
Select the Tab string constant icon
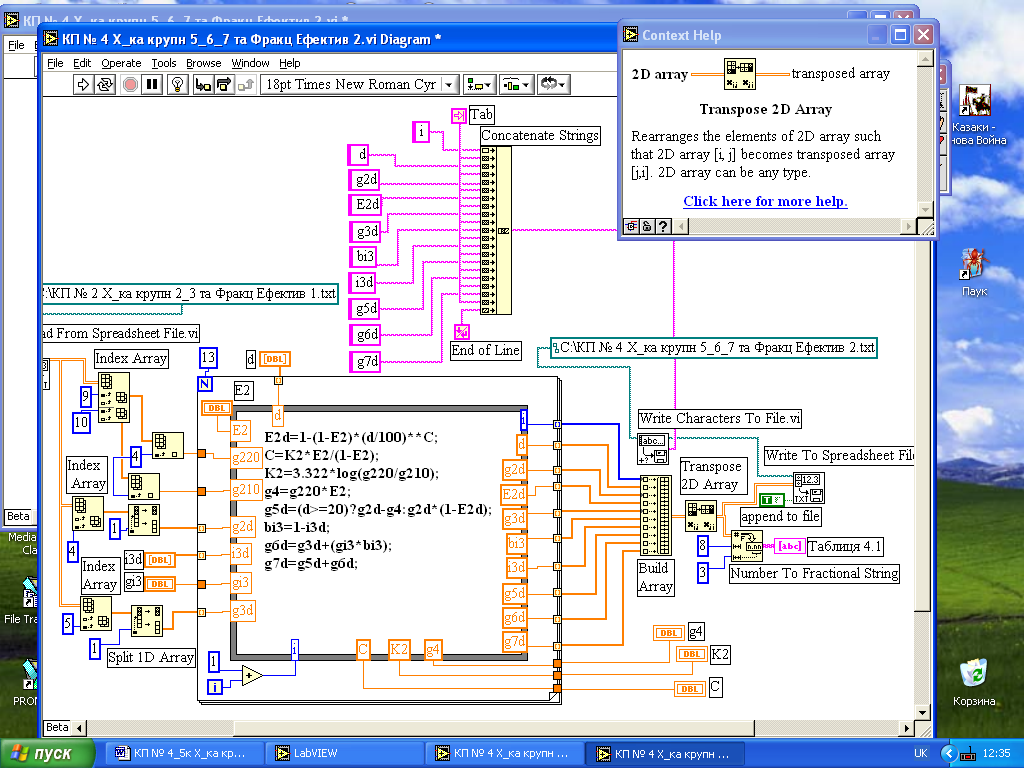(x=459, y=116)
